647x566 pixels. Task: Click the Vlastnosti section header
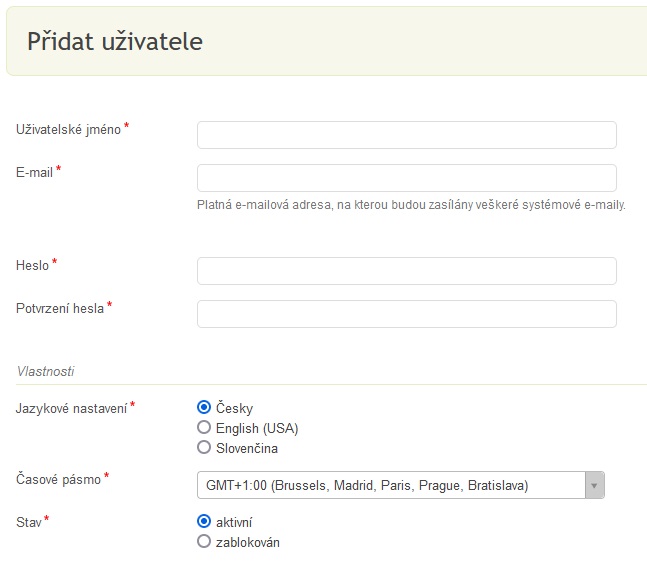click(x=45, y=371)
